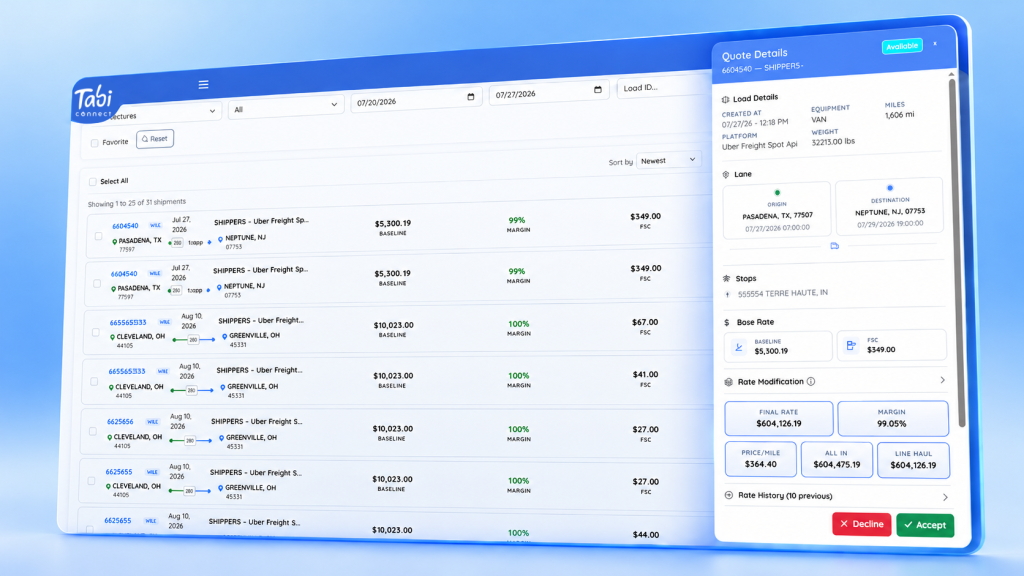The width and height of the screenshot is (1024, 576).
Task: Click the $44.00 FSC value in the list
Action: click(x=645, y=535)
